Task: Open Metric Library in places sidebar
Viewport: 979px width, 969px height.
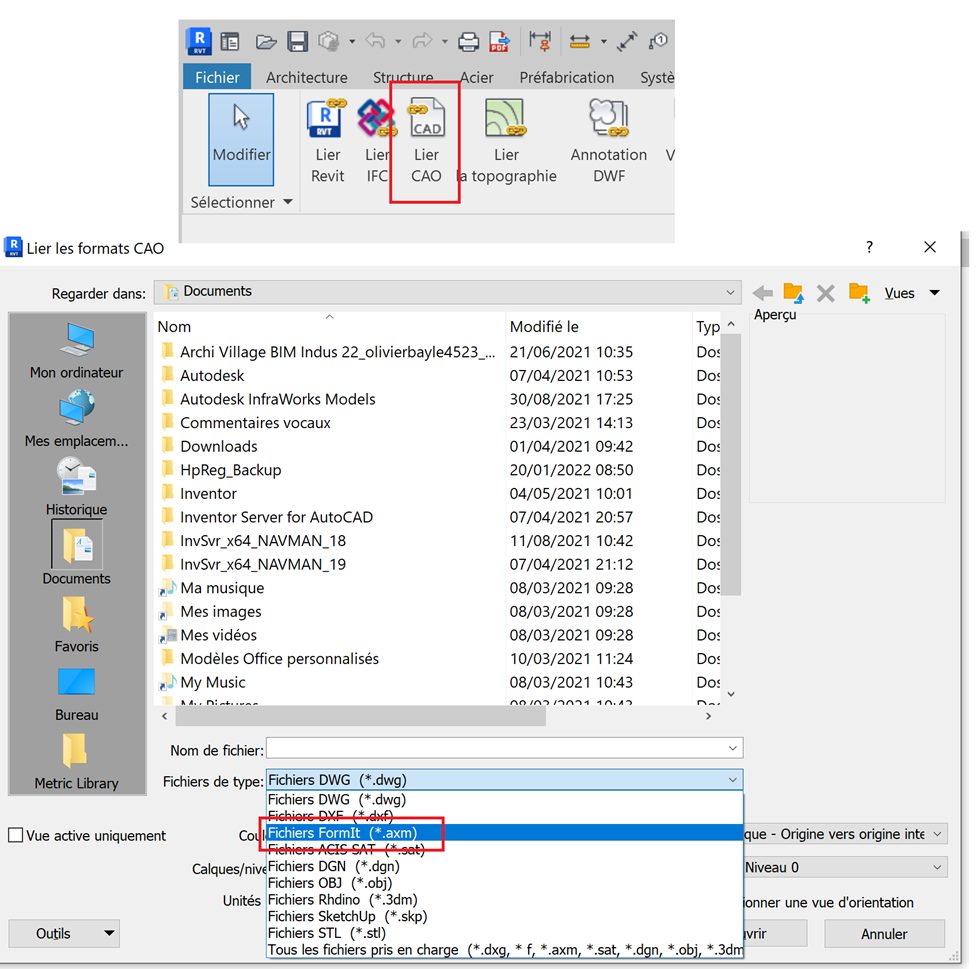Action: coord(76,761)
